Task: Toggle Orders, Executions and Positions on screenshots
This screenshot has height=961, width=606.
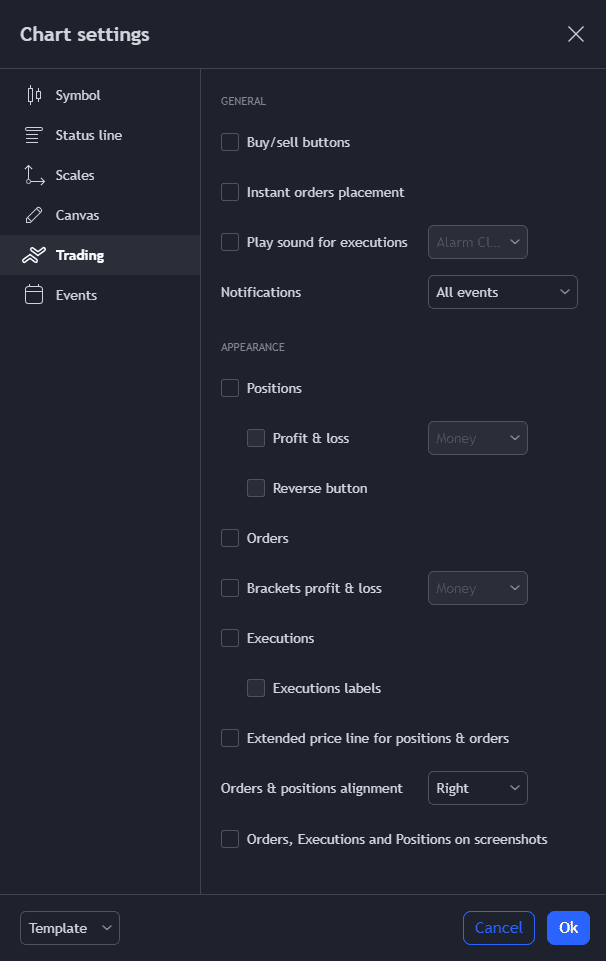Action: (230, 839)
